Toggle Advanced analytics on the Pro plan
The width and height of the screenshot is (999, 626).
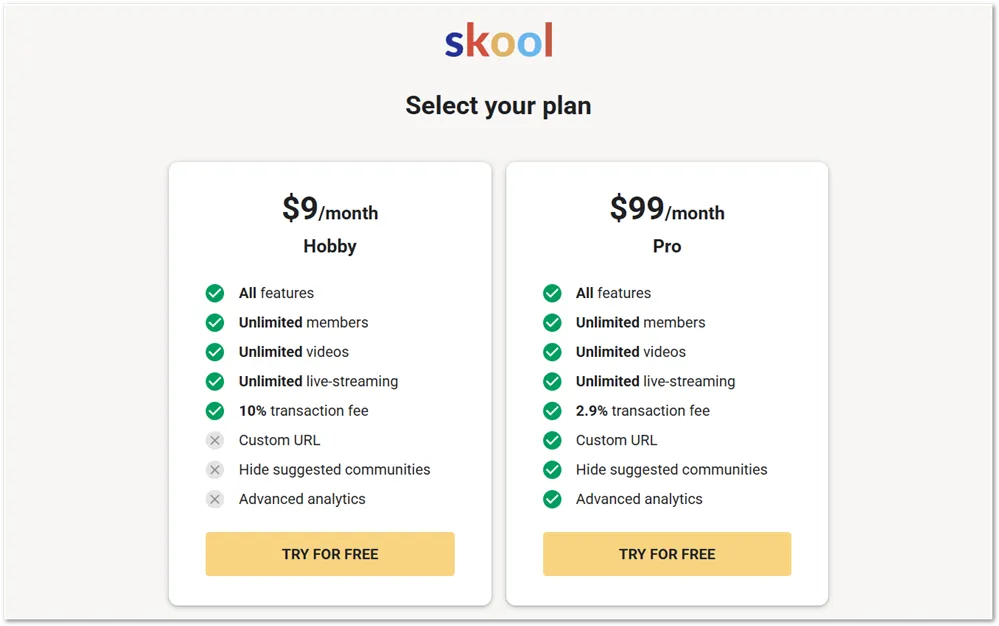click(552, 499)
